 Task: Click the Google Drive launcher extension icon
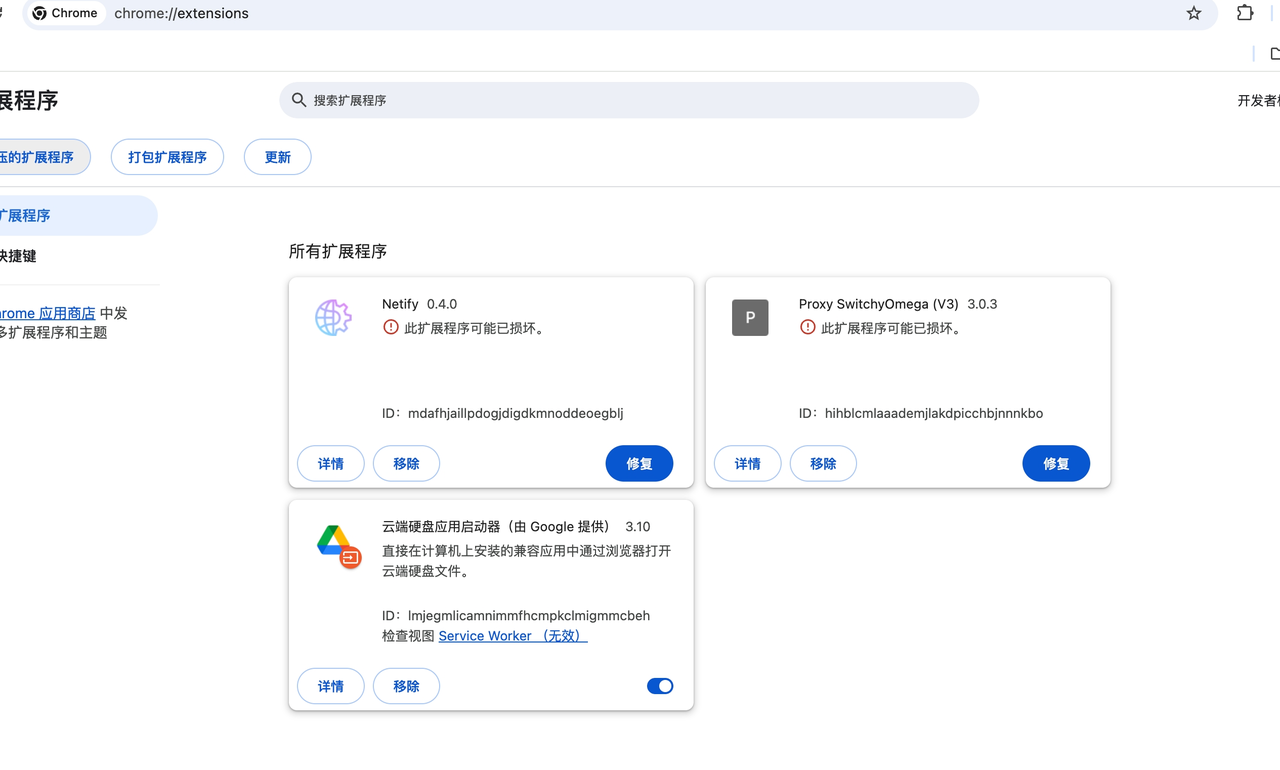coord(338,545)
